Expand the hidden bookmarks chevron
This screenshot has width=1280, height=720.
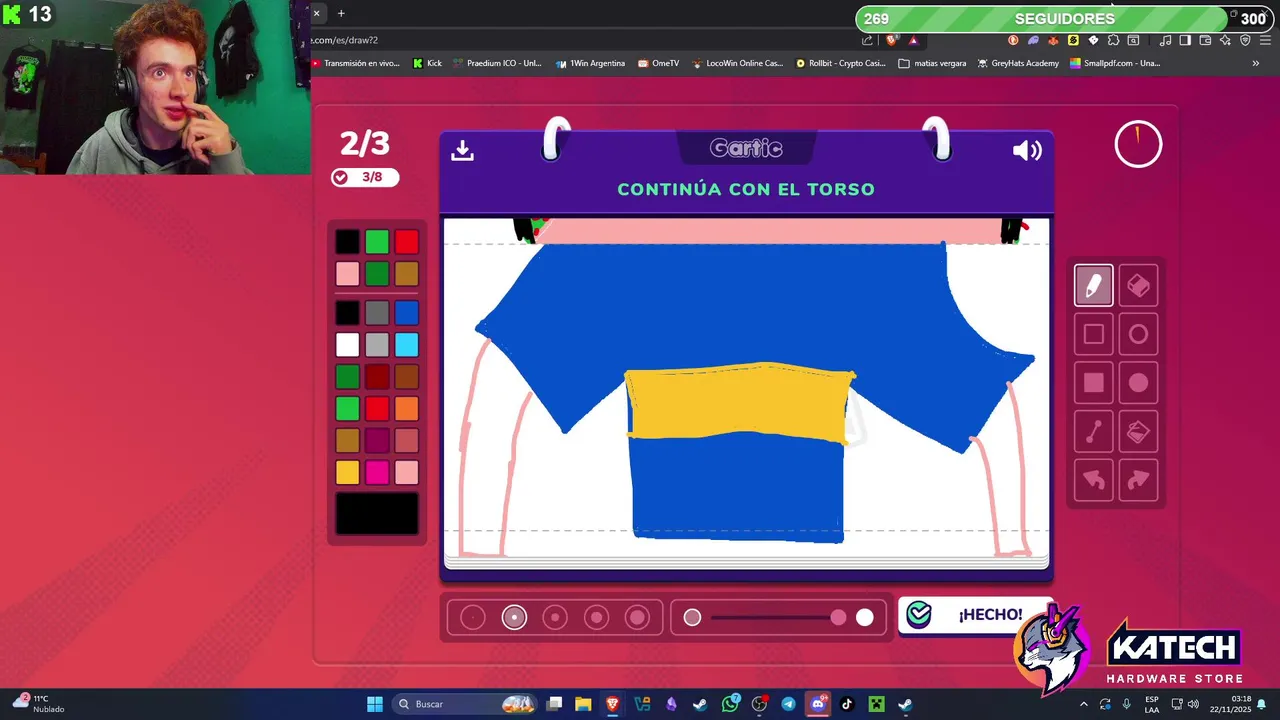[x=1255, y=63]
